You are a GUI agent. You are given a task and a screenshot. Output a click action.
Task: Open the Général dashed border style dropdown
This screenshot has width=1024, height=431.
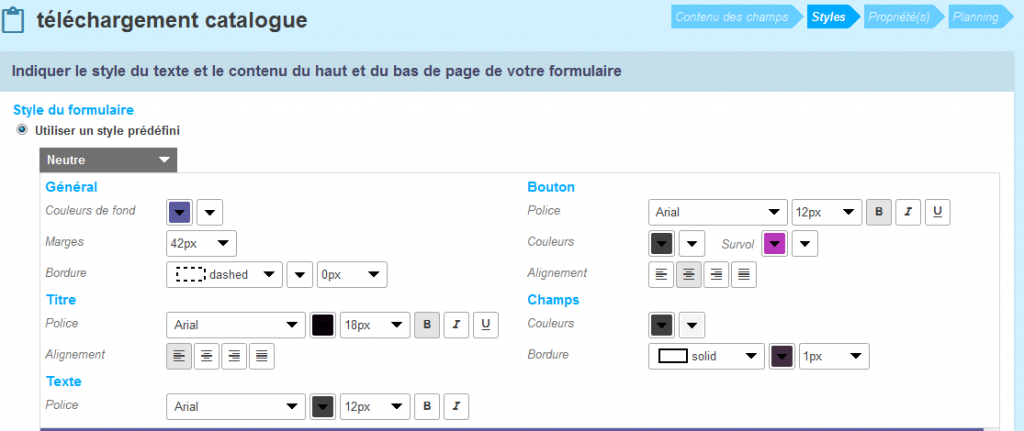225,275
